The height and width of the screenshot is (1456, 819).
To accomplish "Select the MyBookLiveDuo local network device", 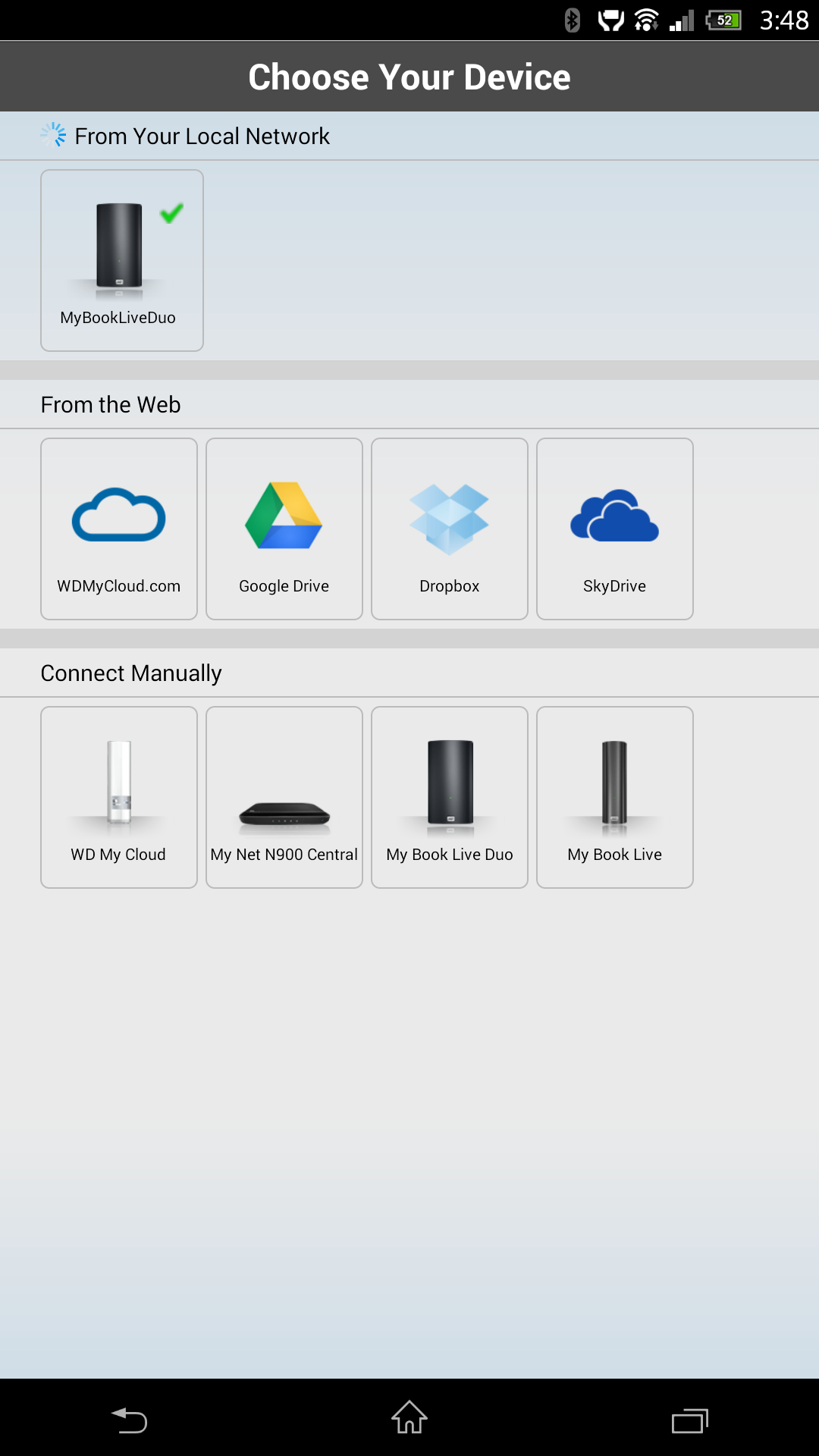I will click(x=122, y=260).
